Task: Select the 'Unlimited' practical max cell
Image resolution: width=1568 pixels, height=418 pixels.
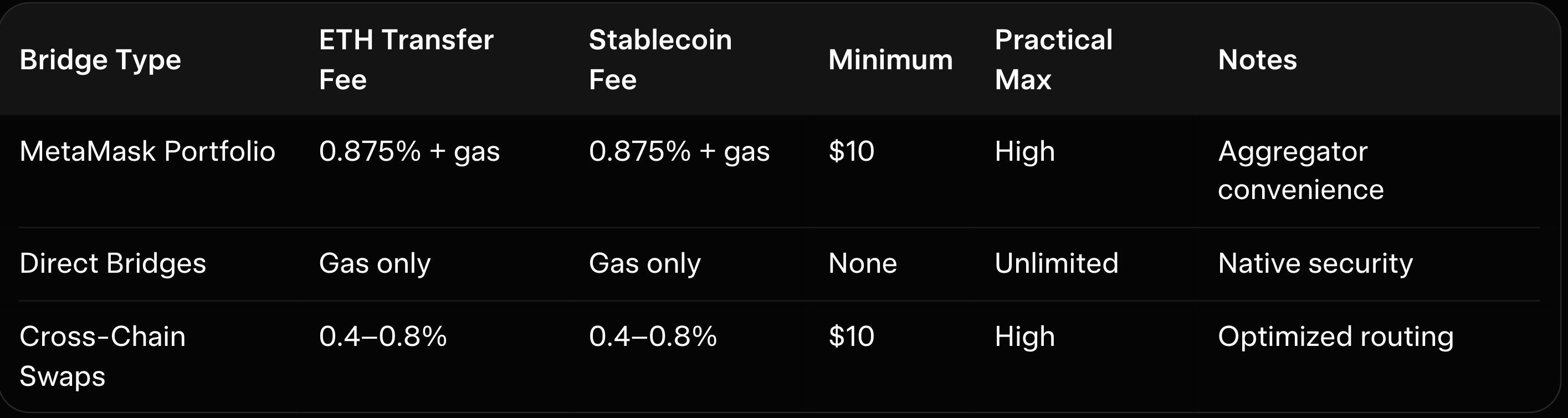Action: tap(1056, 263)
